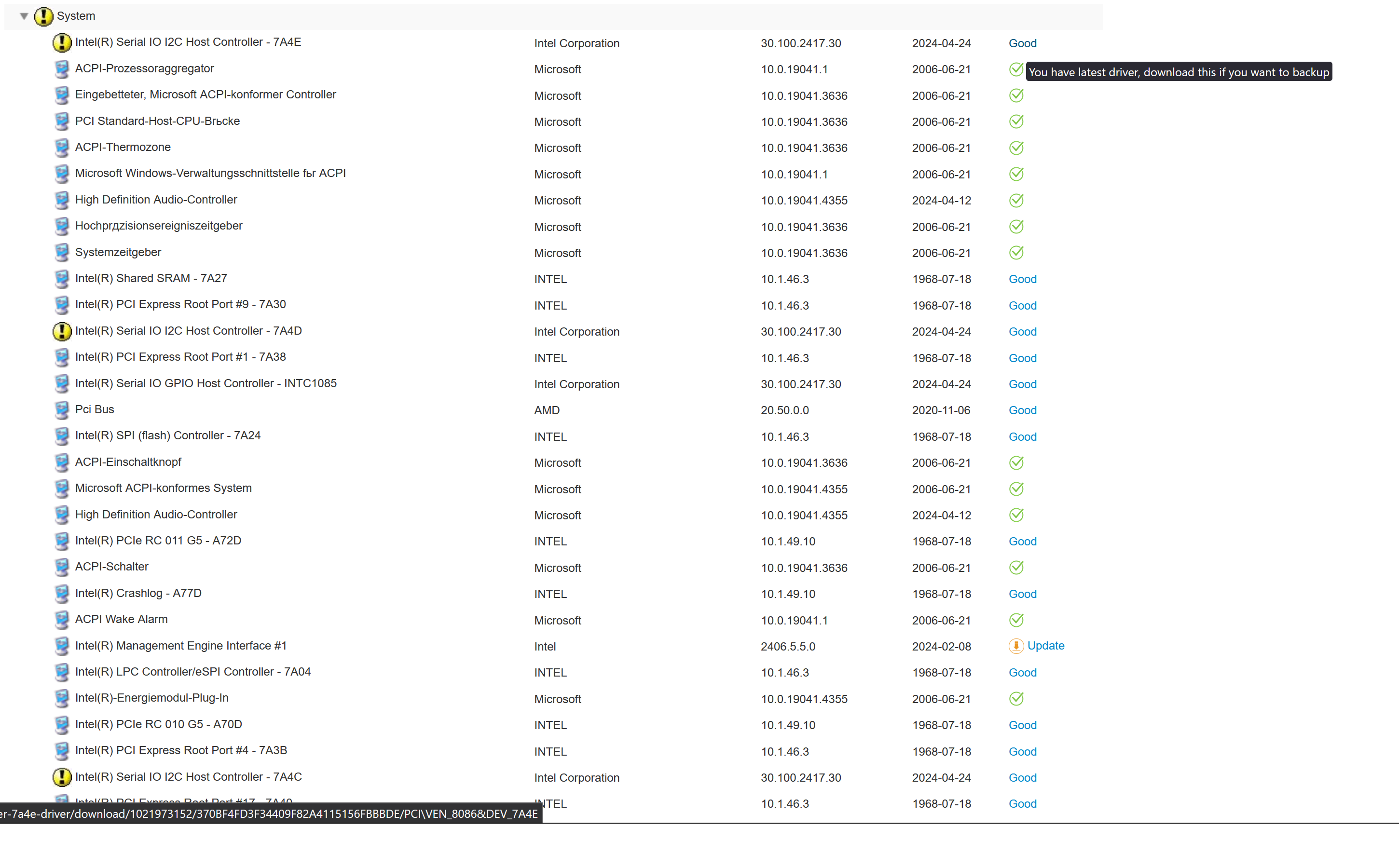
Task: Click Good link for Intel Crashlog A77D
Action: pos(1022,594)
